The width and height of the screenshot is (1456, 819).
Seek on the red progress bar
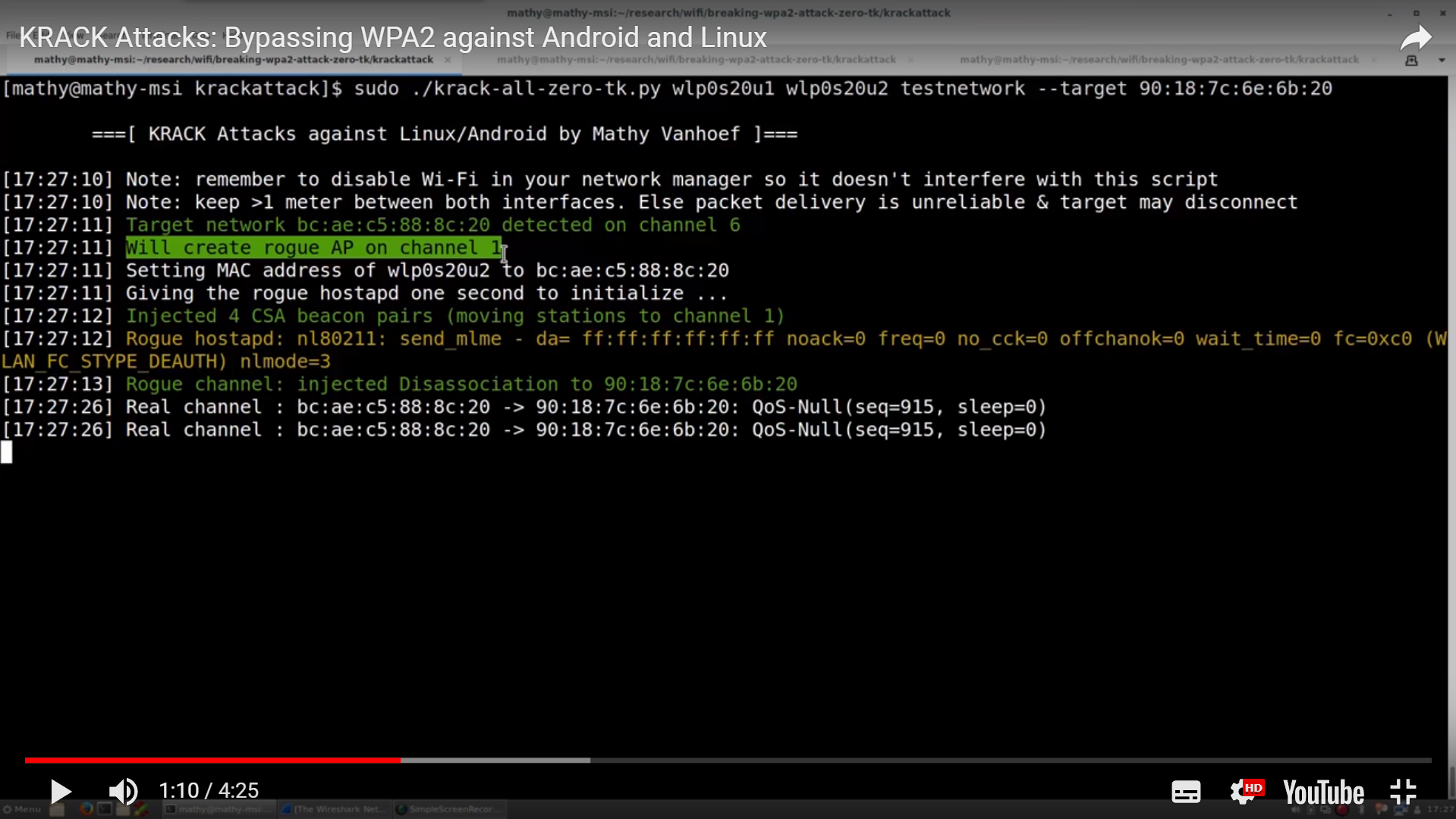[x=212, y=760]
